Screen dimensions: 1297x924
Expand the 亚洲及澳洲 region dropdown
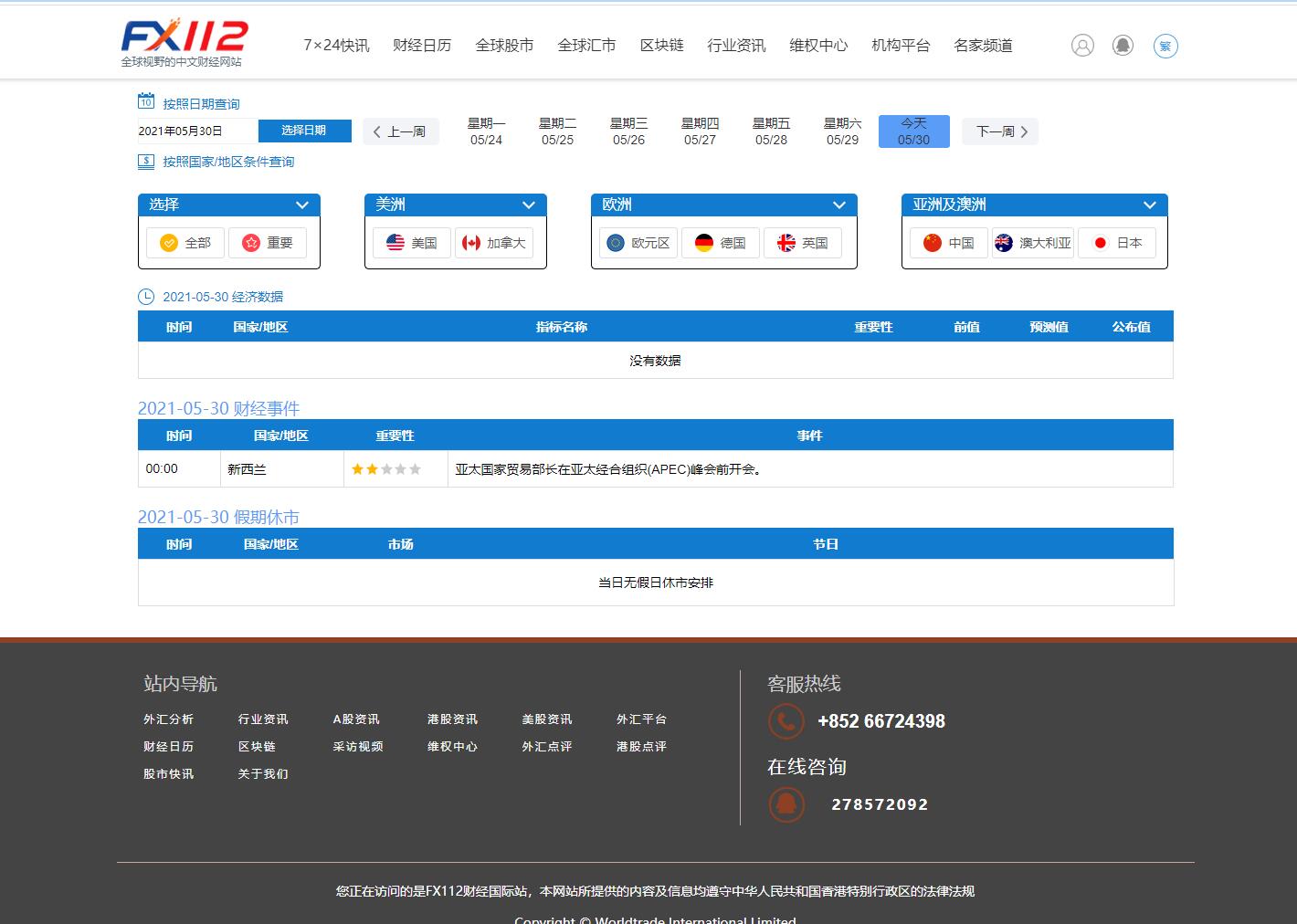pyautogui.click(x=1149, y=205)
